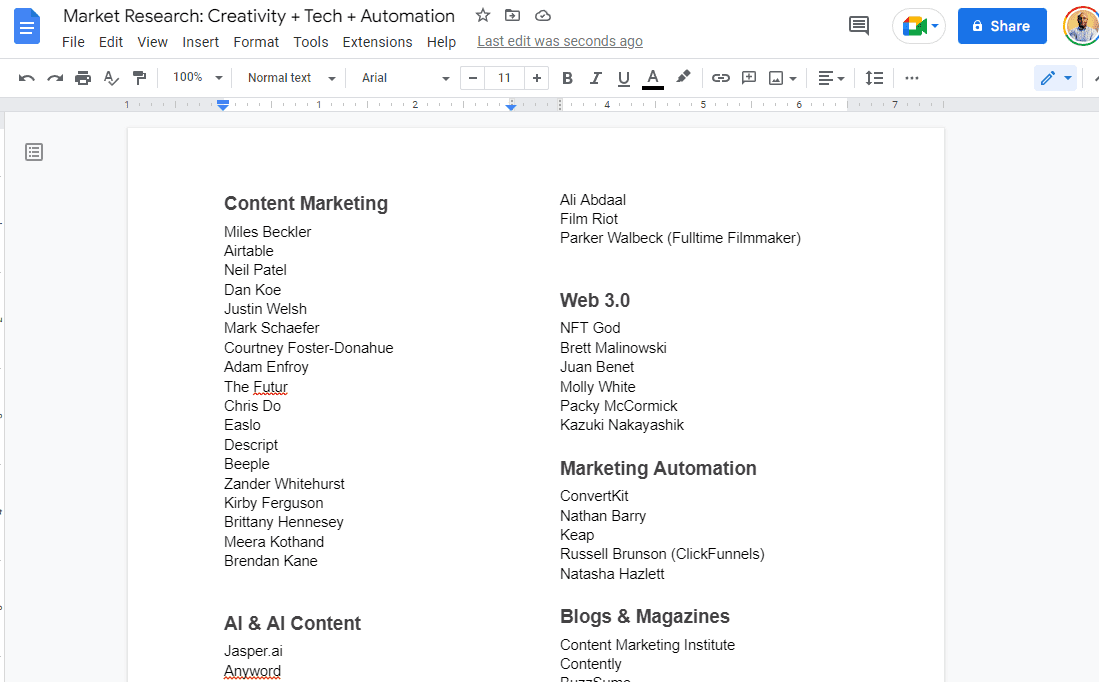
Task: Open the Google account avatar
Action: (1081, 26)
